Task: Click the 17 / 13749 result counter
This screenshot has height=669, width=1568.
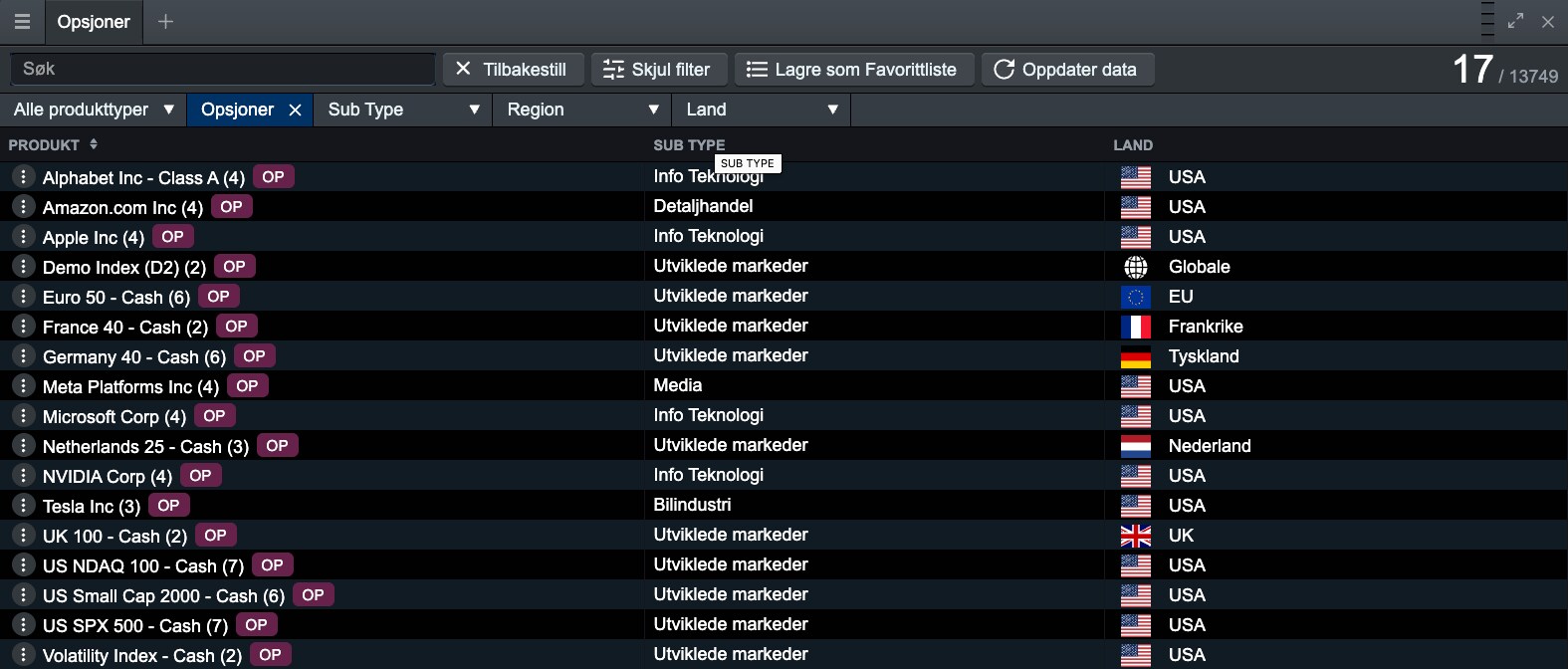Action: click(x=1504, y=70)
